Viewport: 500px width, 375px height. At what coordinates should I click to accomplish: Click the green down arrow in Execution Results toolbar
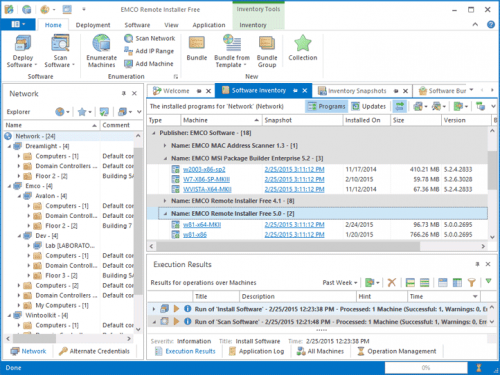(488, 282)
